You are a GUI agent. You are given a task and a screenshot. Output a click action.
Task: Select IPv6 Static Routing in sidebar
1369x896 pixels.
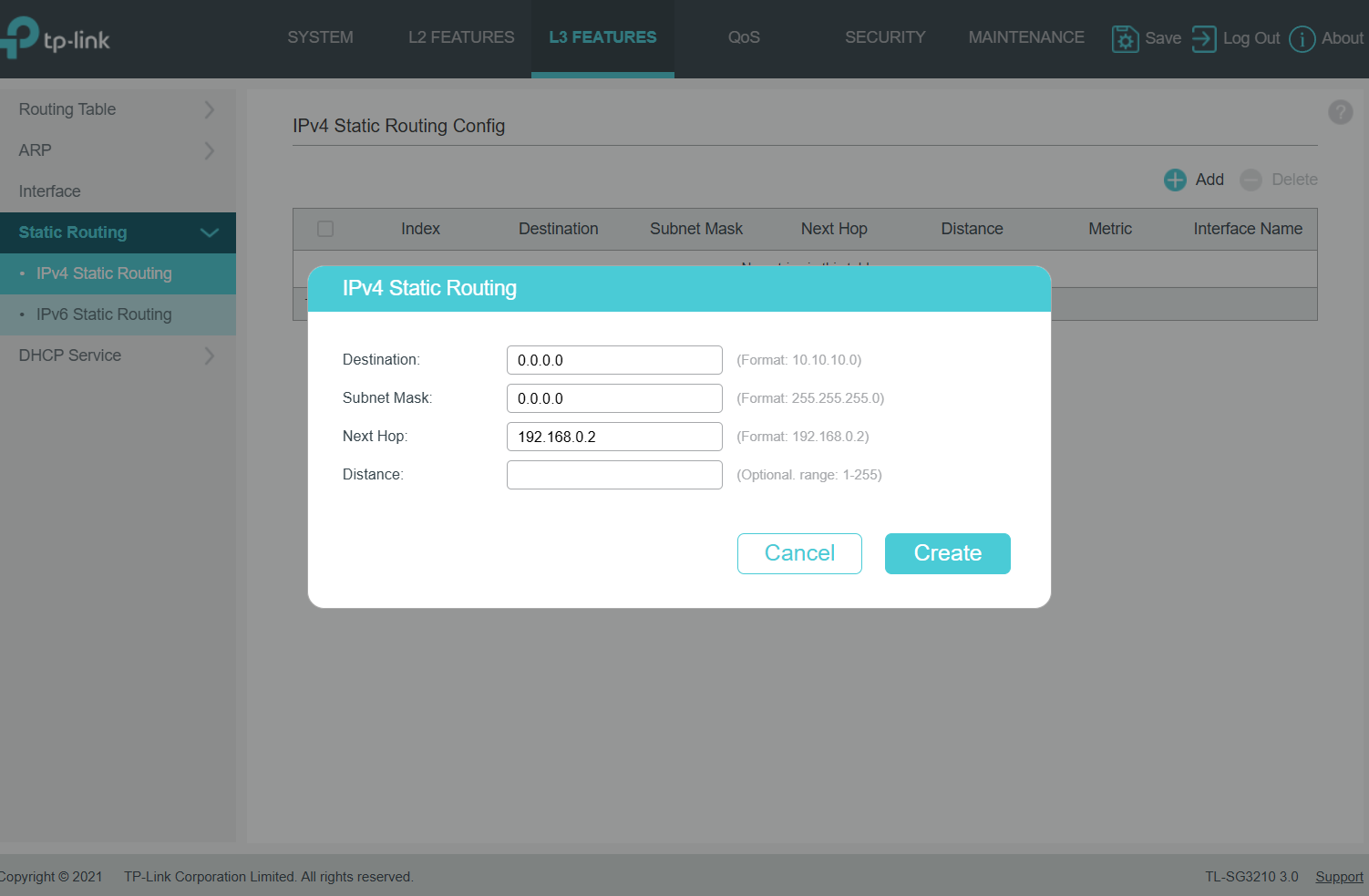click(104, 314)
